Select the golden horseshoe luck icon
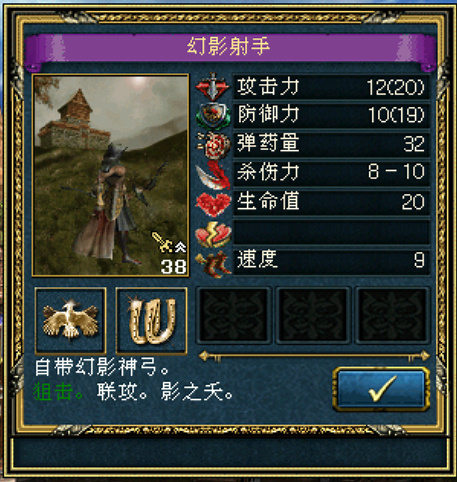 [x=151, y=320]
